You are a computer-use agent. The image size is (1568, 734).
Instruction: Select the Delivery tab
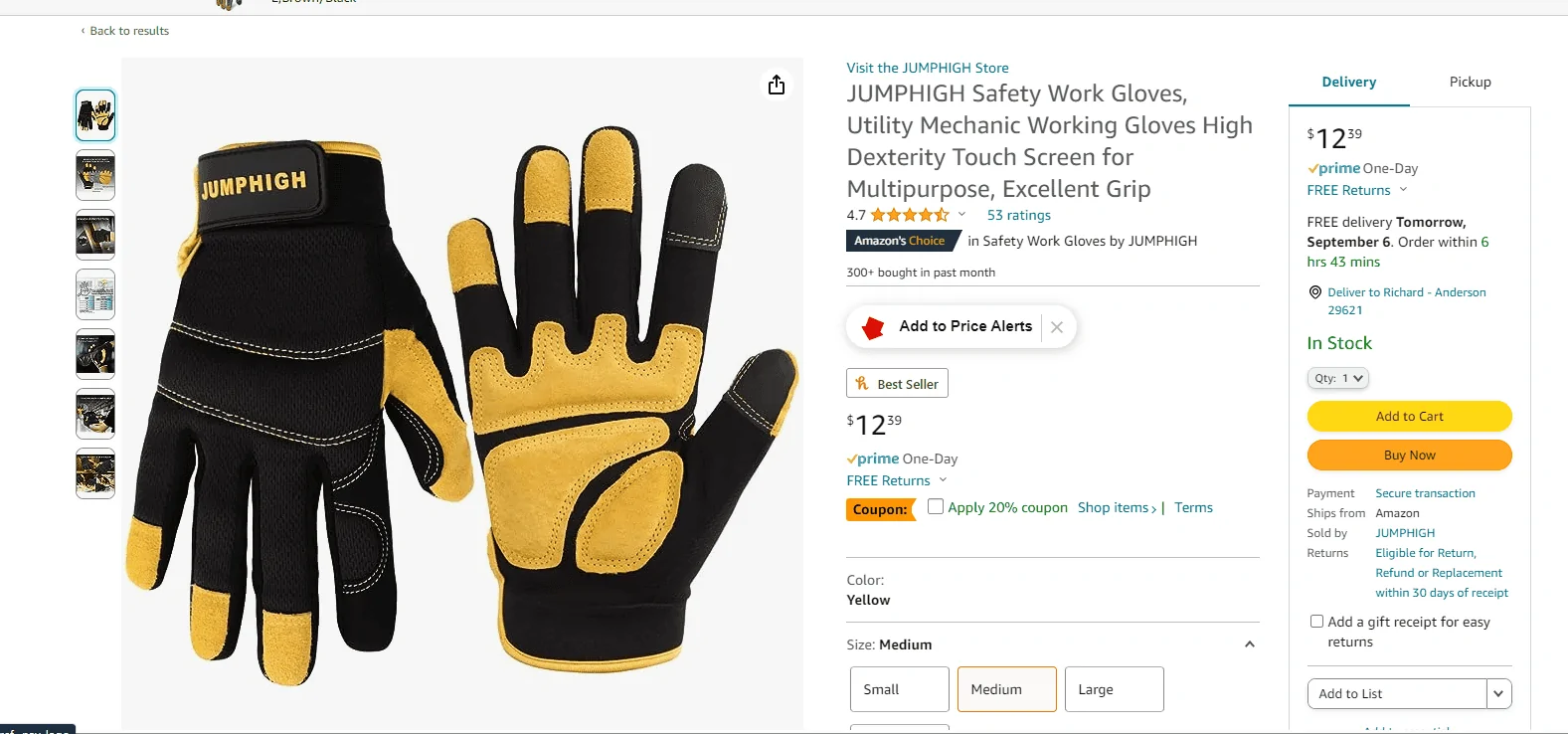[x=1348, y=83]
